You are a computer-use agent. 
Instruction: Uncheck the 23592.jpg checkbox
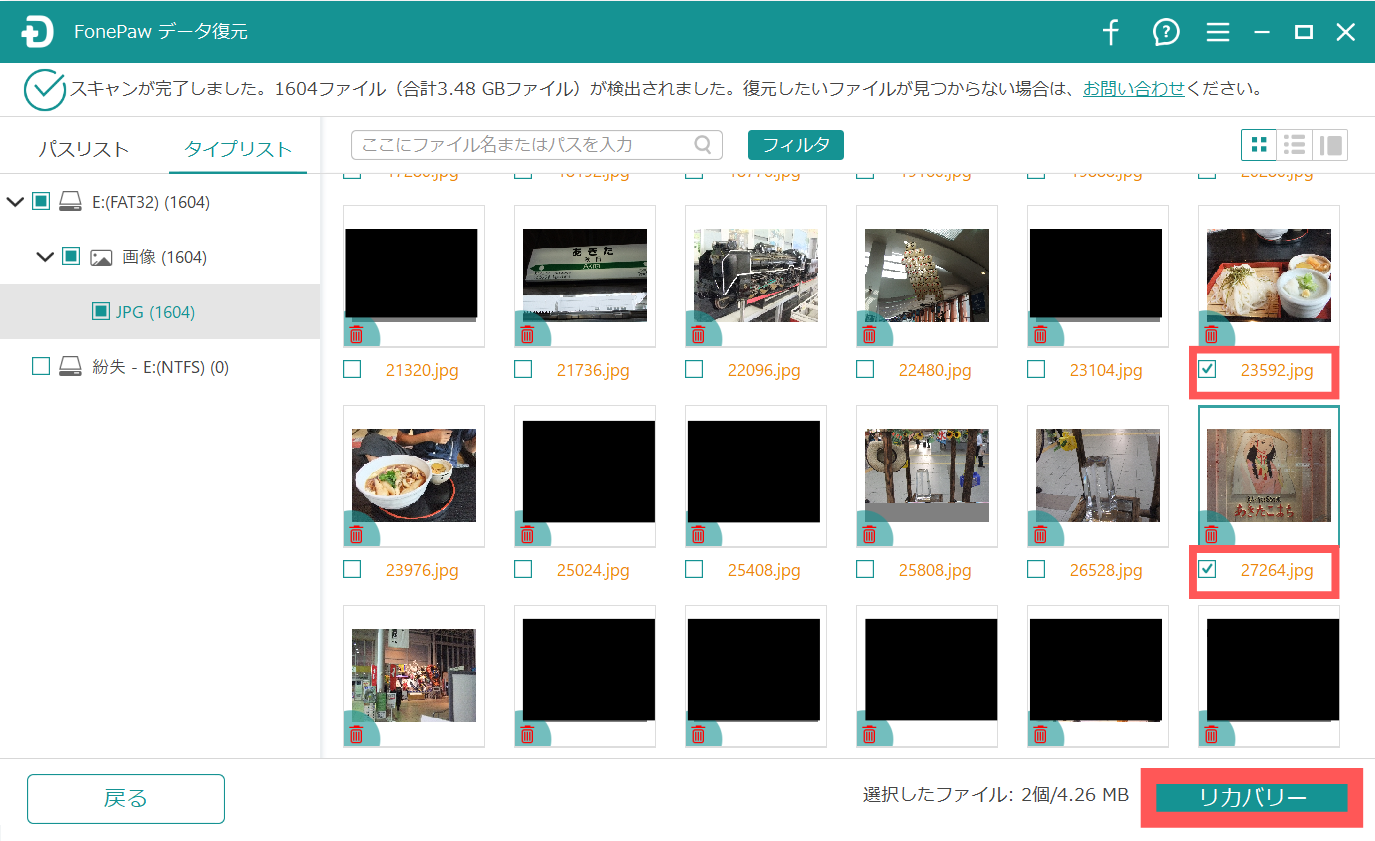pyautogui.click(x=1208, y=370)
